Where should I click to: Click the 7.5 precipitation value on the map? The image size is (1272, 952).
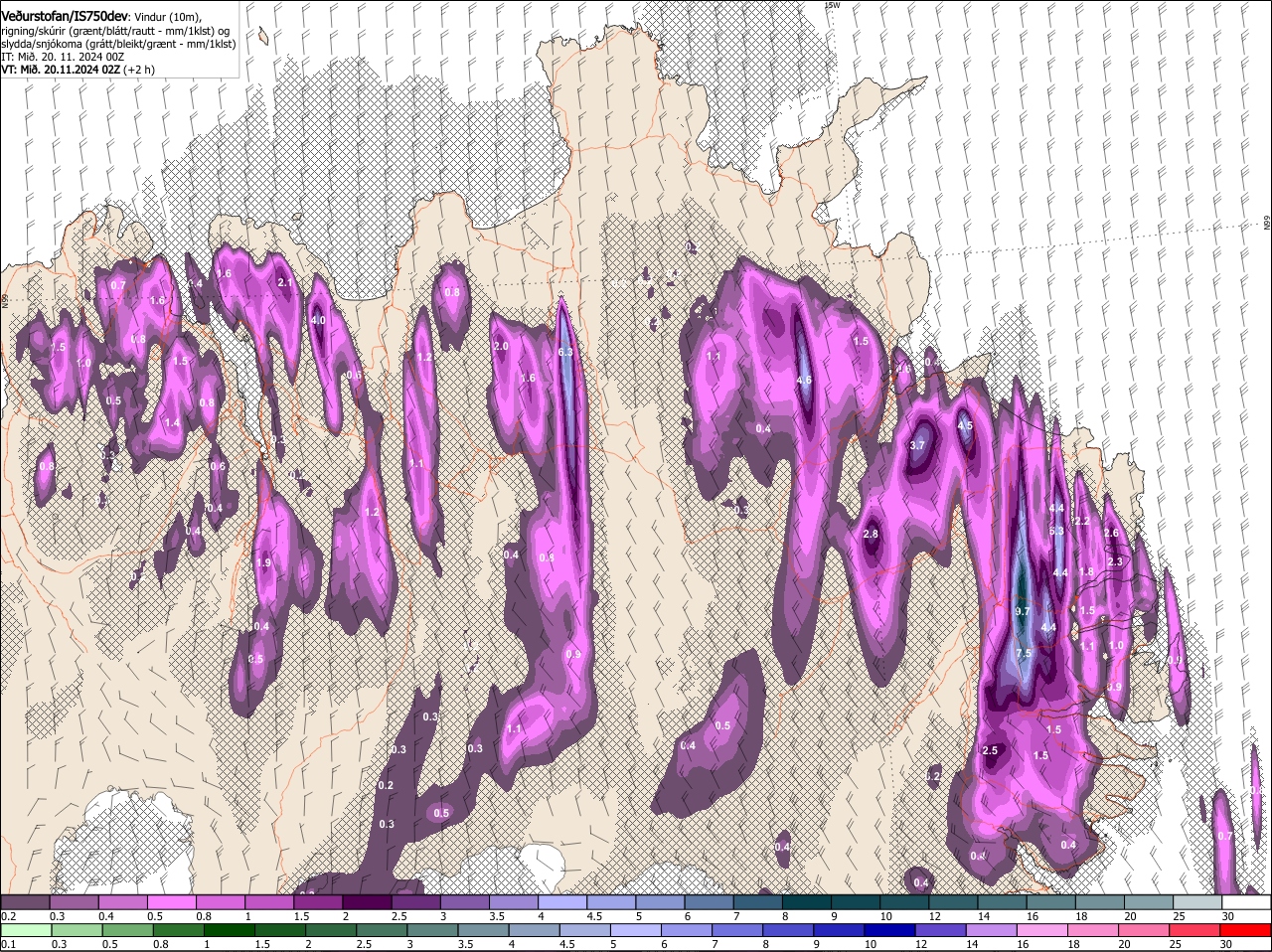click(x=1024, y=653)
